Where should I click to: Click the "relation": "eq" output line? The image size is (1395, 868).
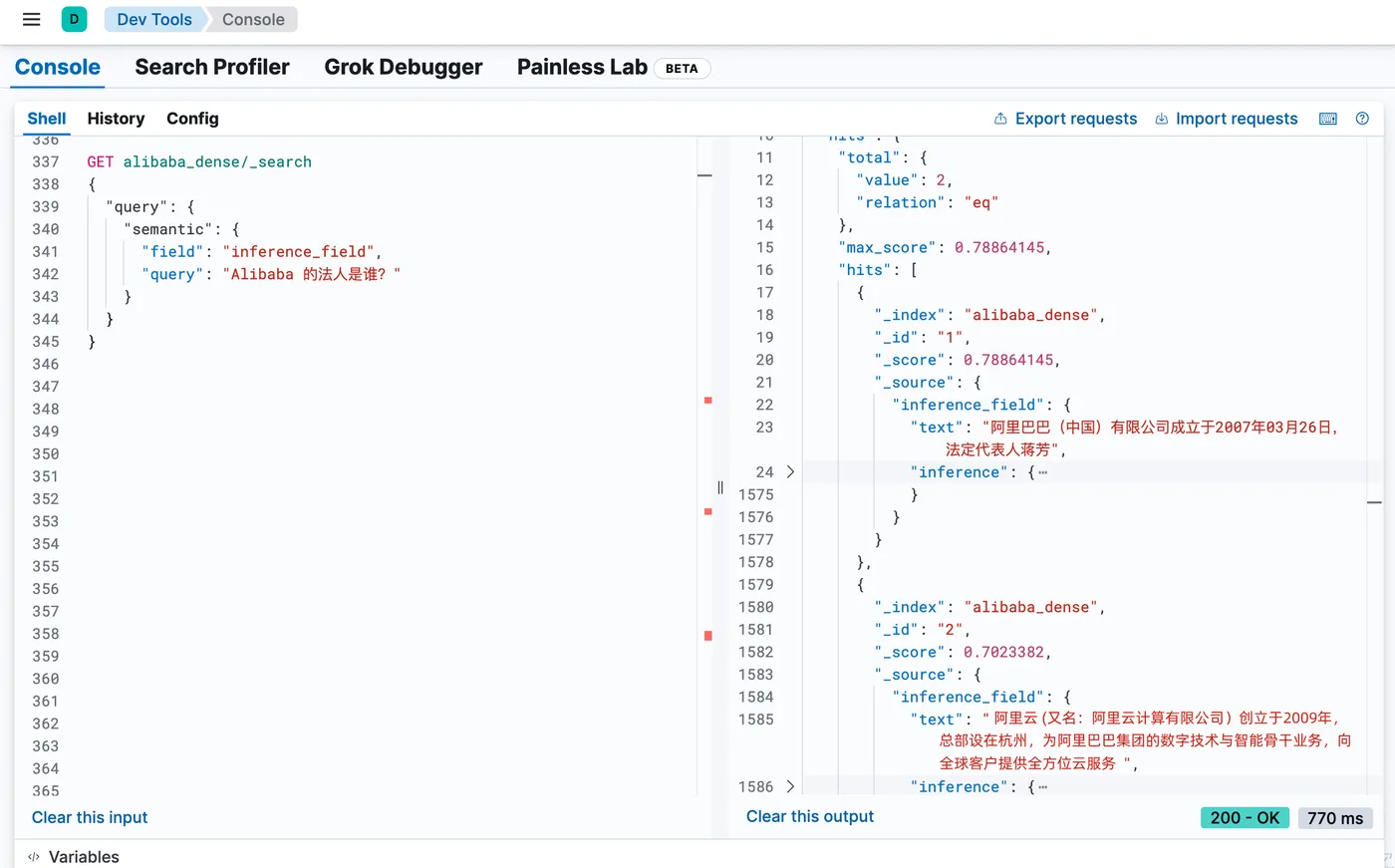point(927,202)
